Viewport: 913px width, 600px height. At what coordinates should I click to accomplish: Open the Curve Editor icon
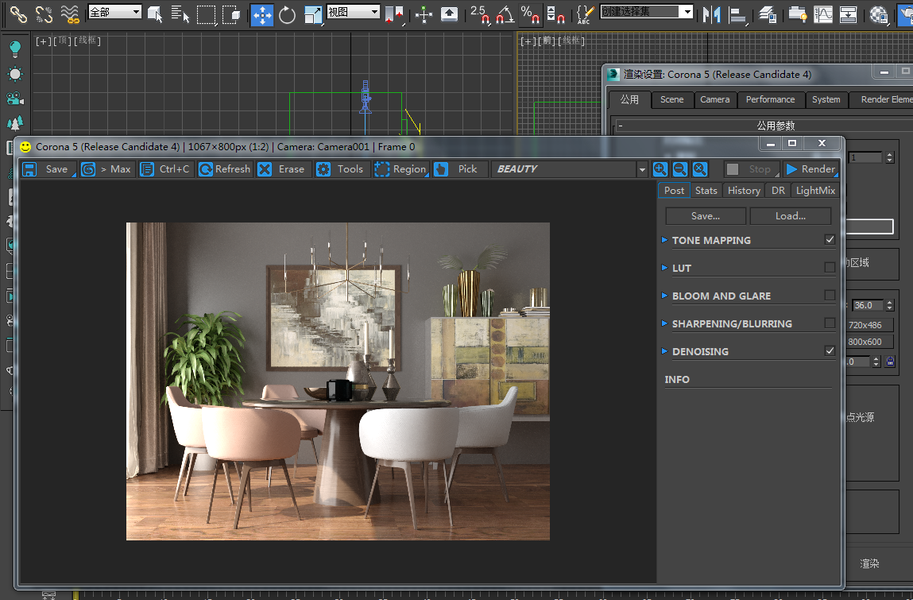pos(823,14)
